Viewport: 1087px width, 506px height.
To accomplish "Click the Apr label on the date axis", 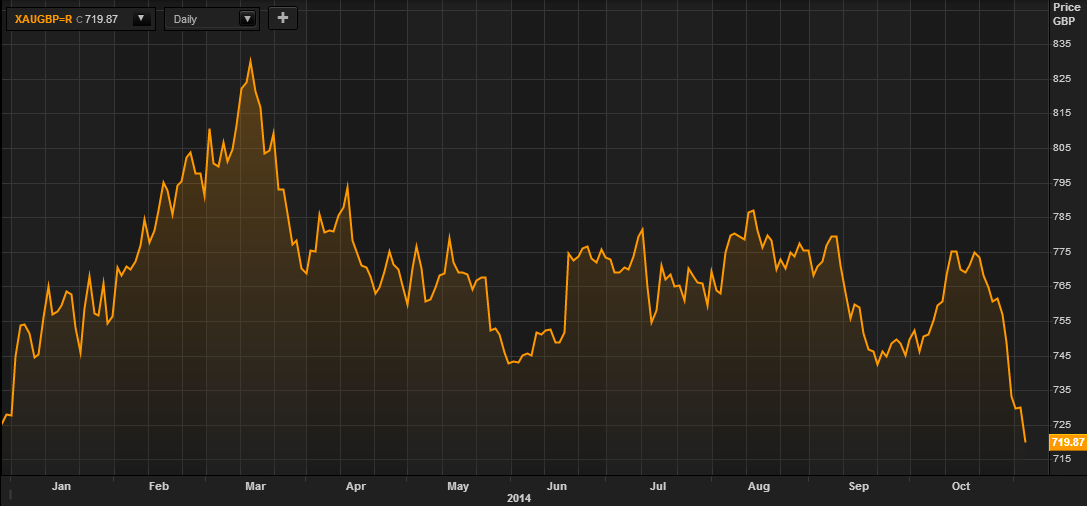I will [355, 487].
